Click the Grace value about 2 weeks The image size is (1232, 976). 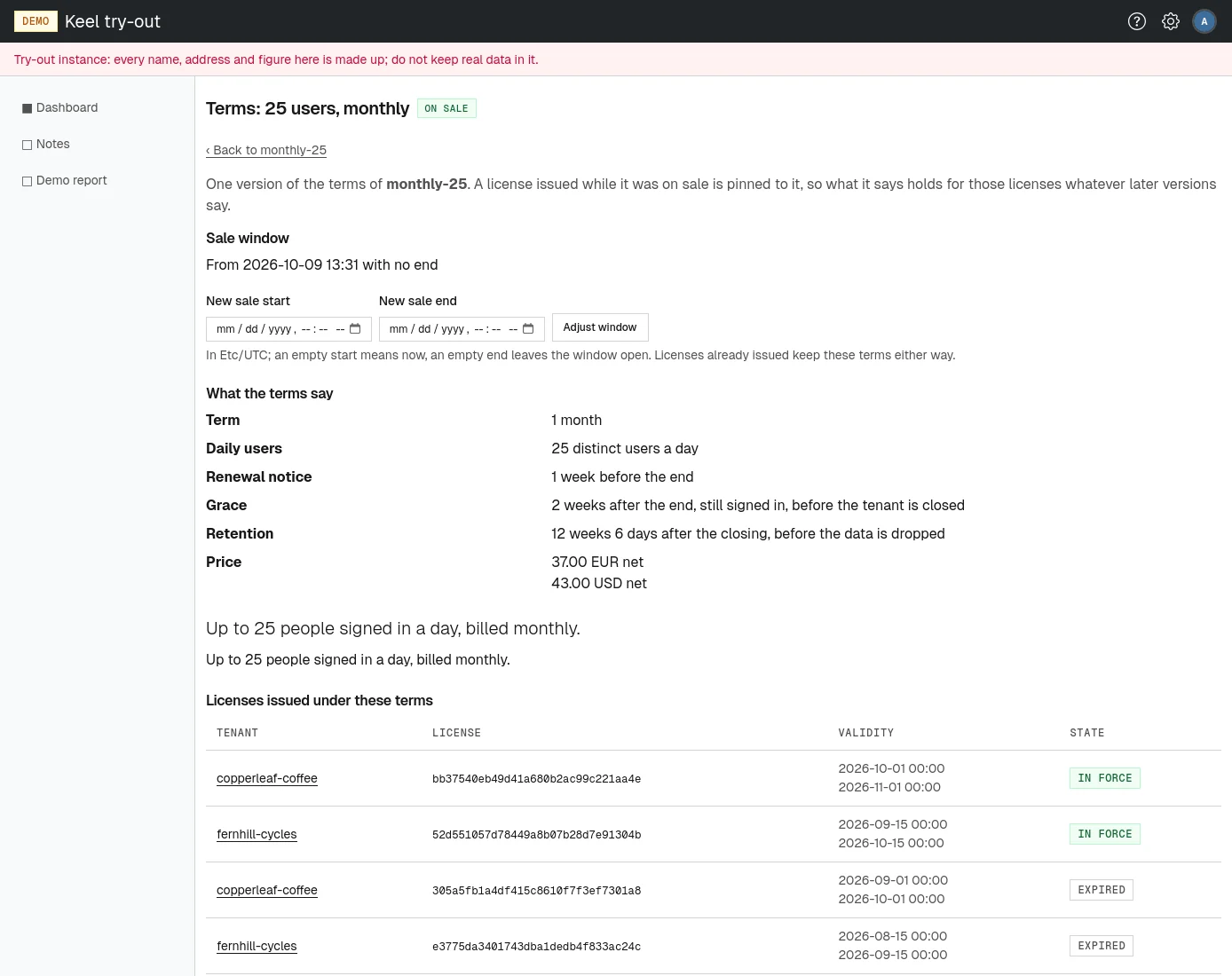(x=758, y=505)
